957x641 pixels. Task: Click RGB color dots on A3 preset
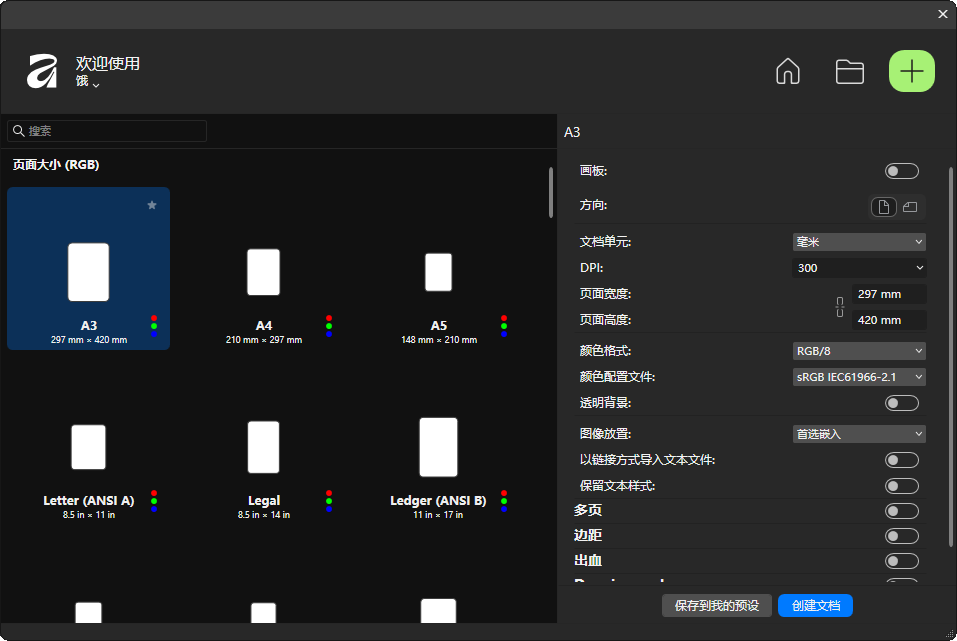pyautogui.click(x=154, y=326)
